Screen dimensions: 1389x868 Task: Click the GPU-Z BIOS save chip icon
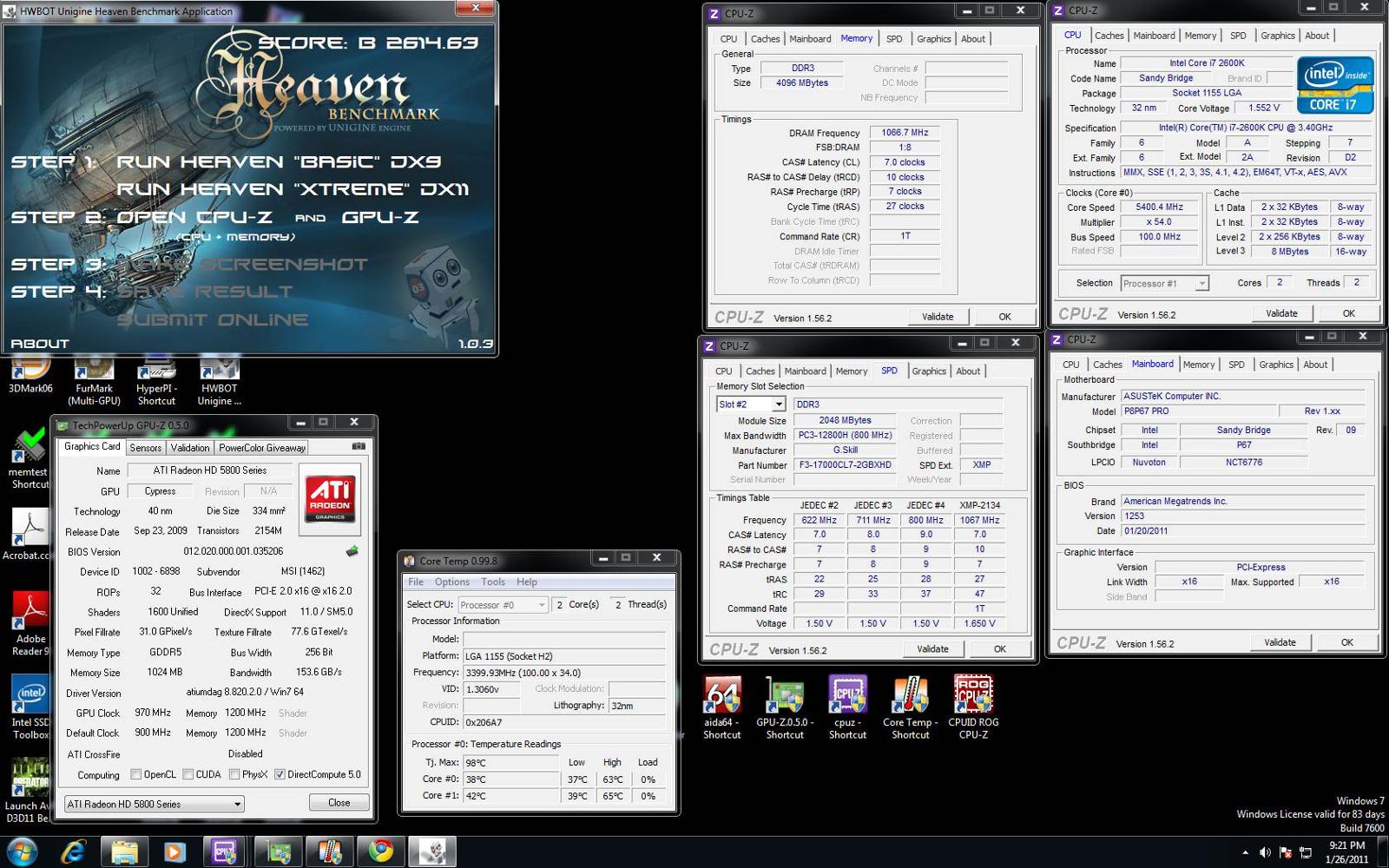(352, 551)
